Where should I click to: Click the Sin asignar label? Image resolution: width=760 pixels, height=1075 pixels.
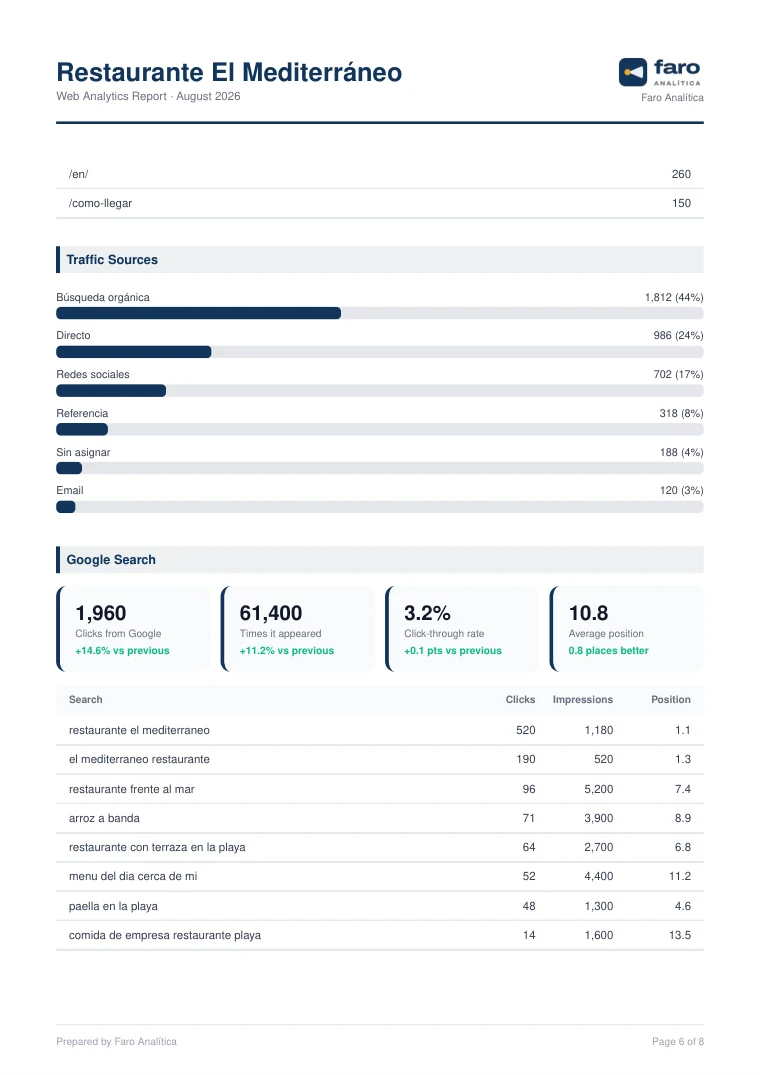point(83,452)
